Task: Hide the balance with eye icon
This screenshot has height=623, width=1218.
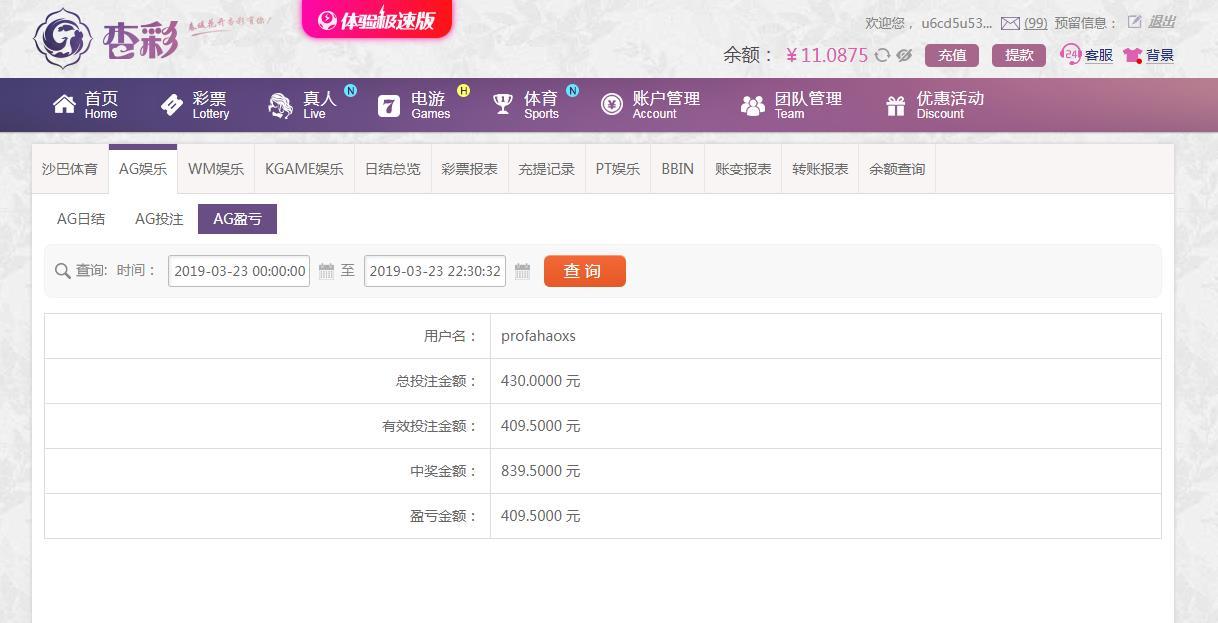Action: pos(905,55)
